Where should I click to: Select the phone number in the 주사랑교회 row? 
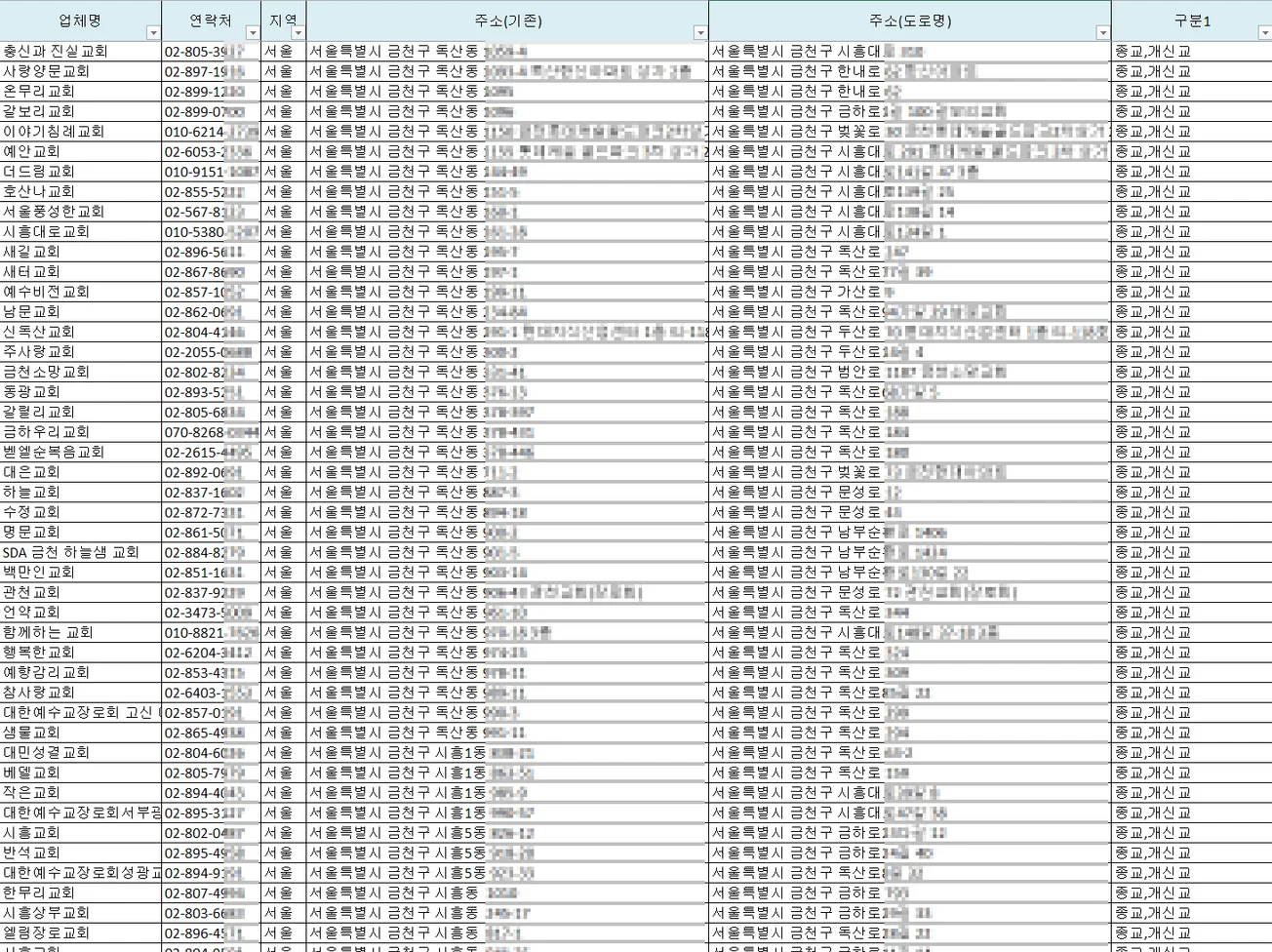[212, 351]
